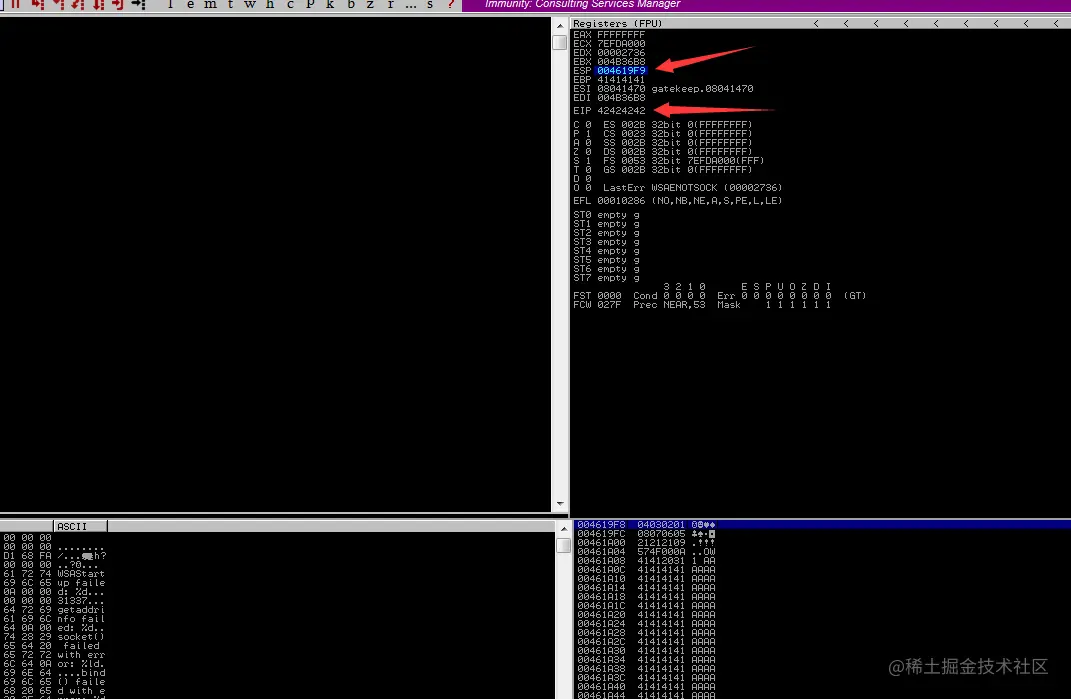
Task: Pause the debugged program execution
Action: pyautogui.click(x=15, y=4)
